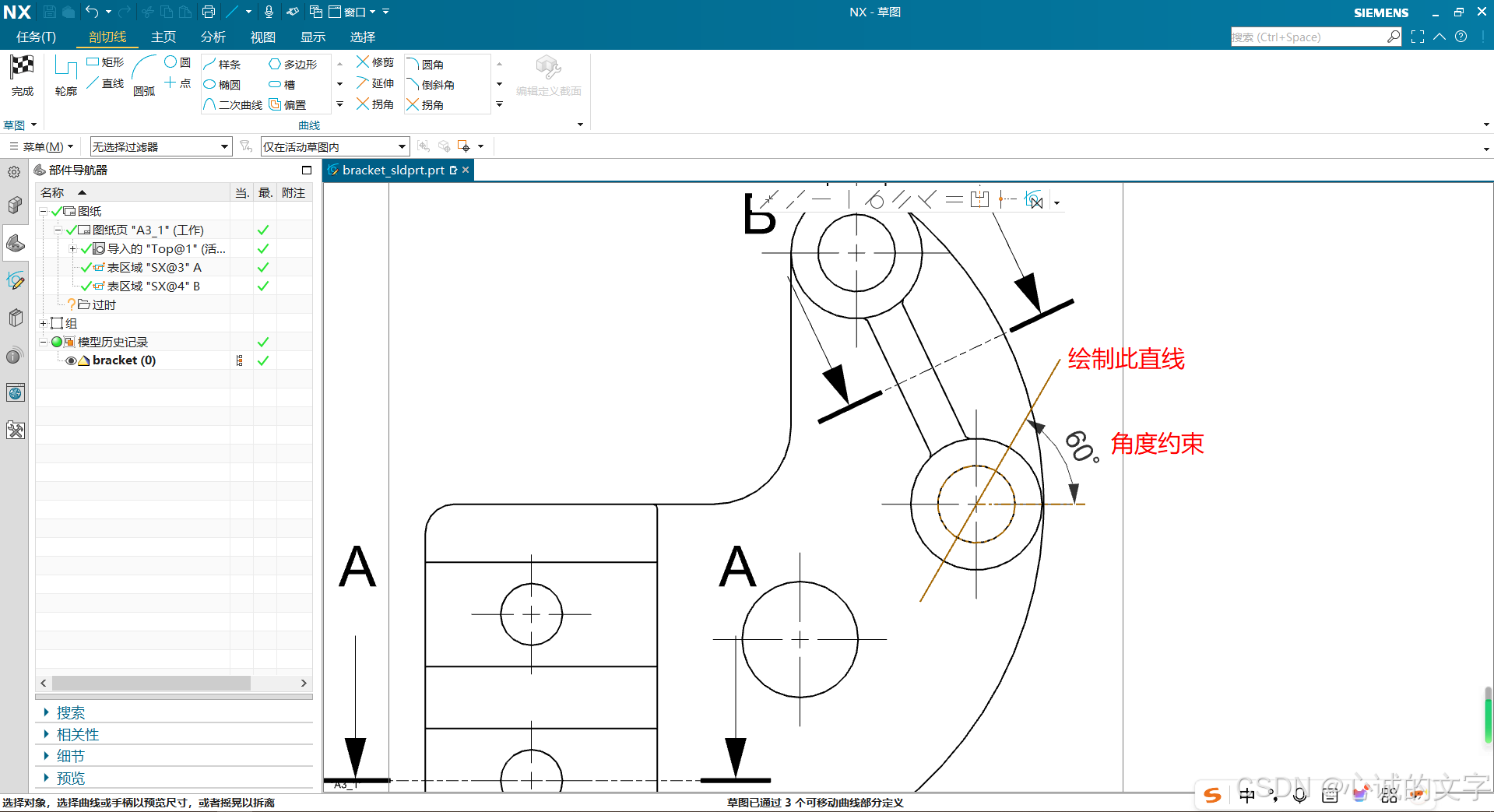The height and width of the screenshot is (812, 1494).
Task: Select the Arc (圆弧) tool
Action: (144, 76)
